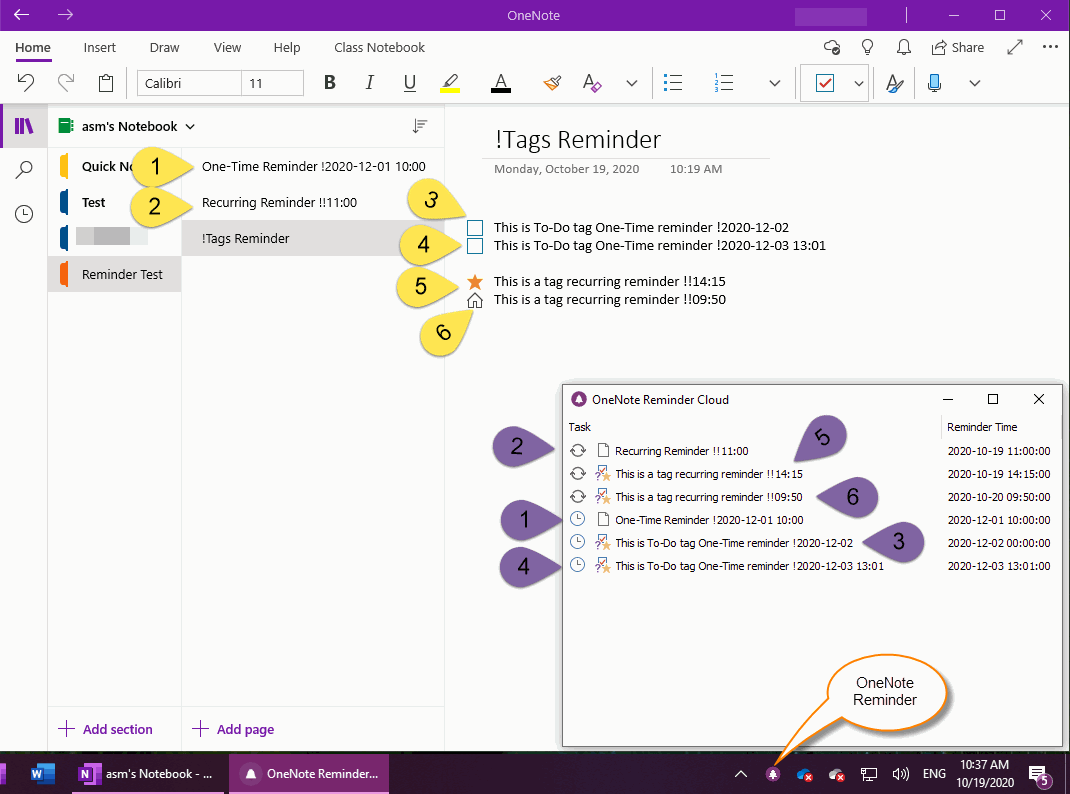Click the font name box Calibri

[189, 83]
